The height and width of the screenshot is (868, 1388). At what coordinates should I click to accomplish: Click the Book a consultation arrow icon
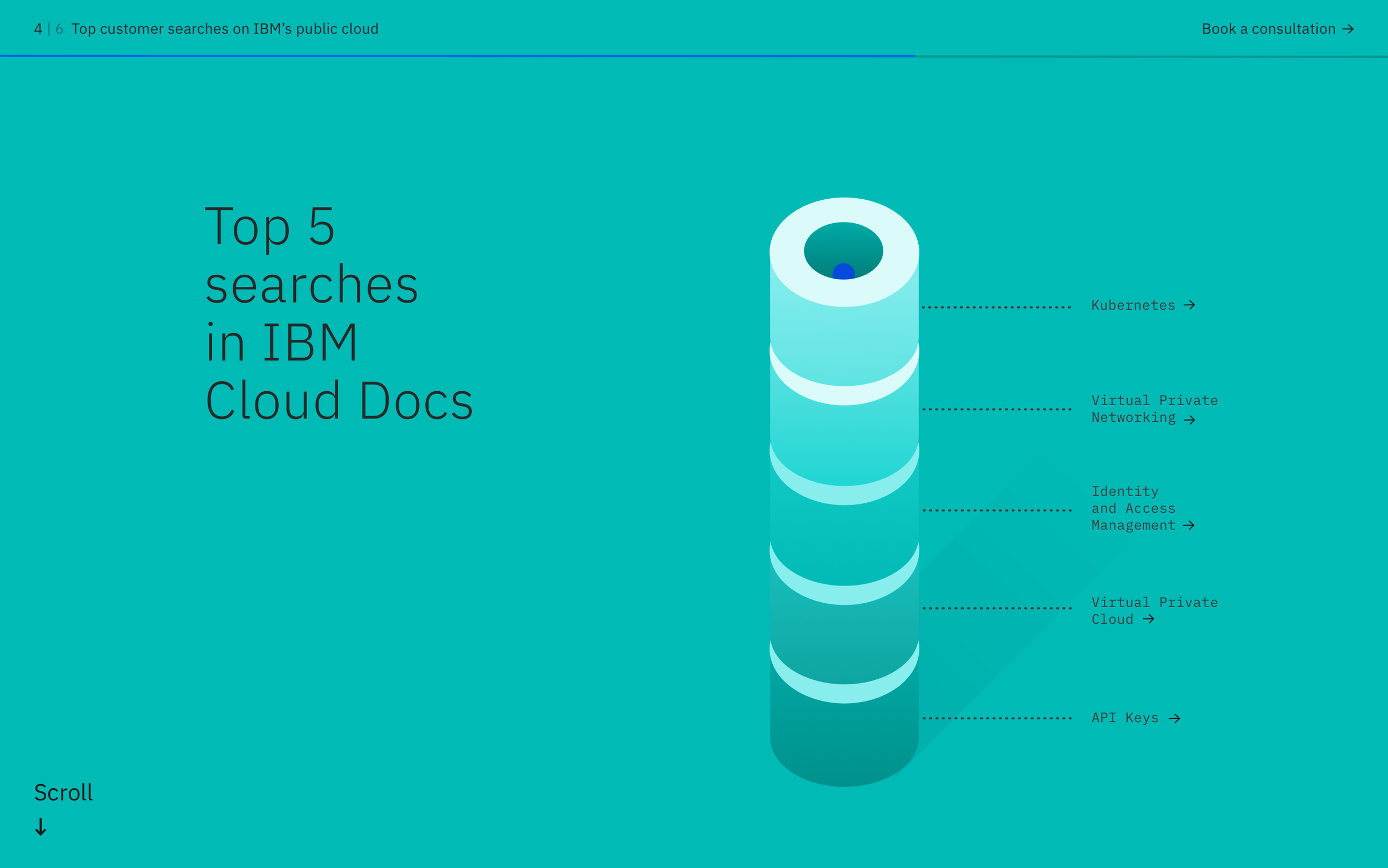tap(1348, 29)
